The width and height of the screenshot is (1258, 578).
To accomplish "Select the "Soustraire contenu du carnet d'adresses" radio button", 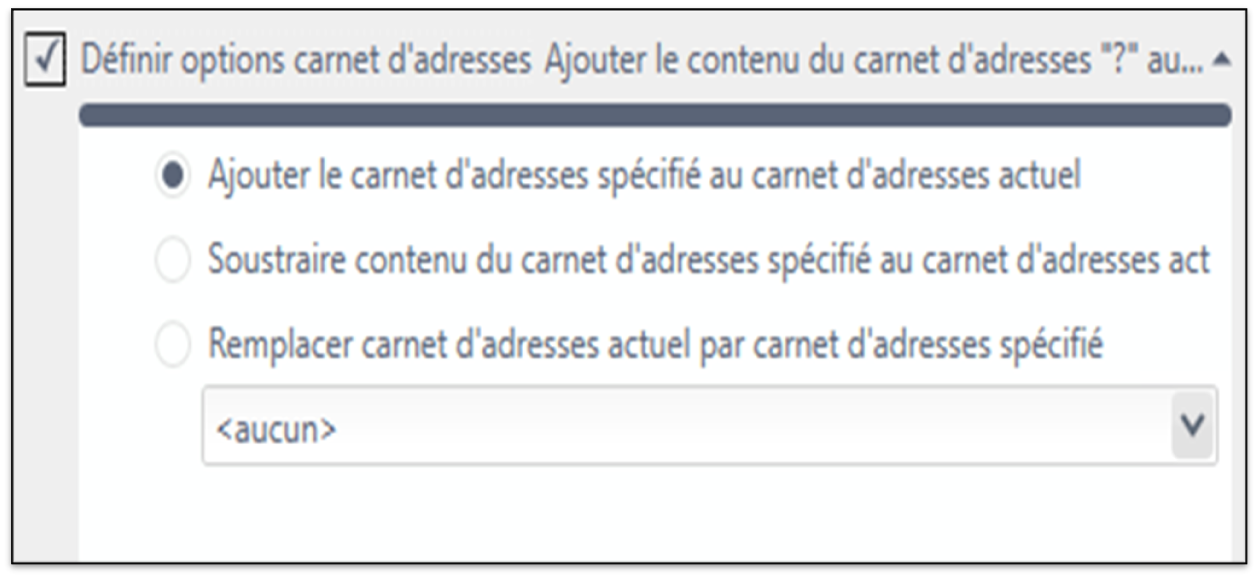I will tap(172, 261).
